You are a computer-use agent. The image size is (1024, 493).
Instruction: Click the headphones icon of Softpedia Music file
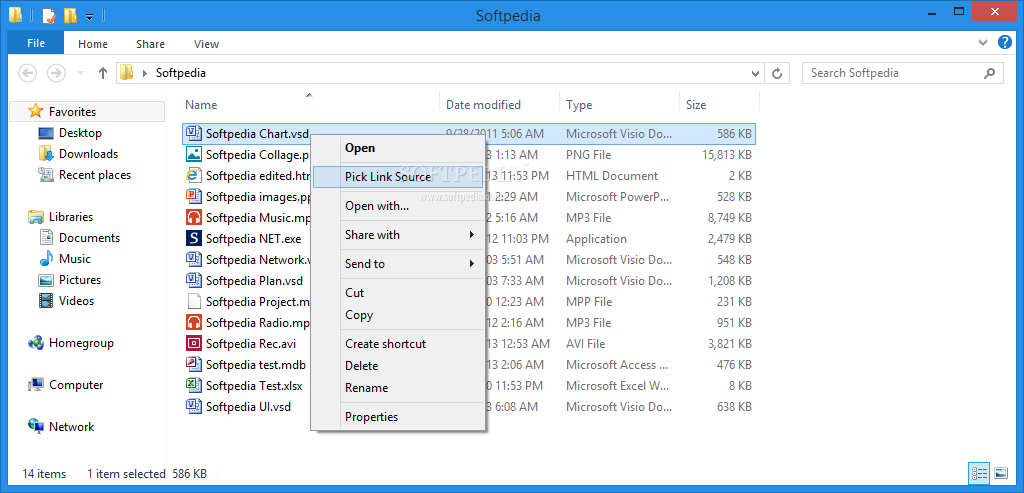[193, 217]
